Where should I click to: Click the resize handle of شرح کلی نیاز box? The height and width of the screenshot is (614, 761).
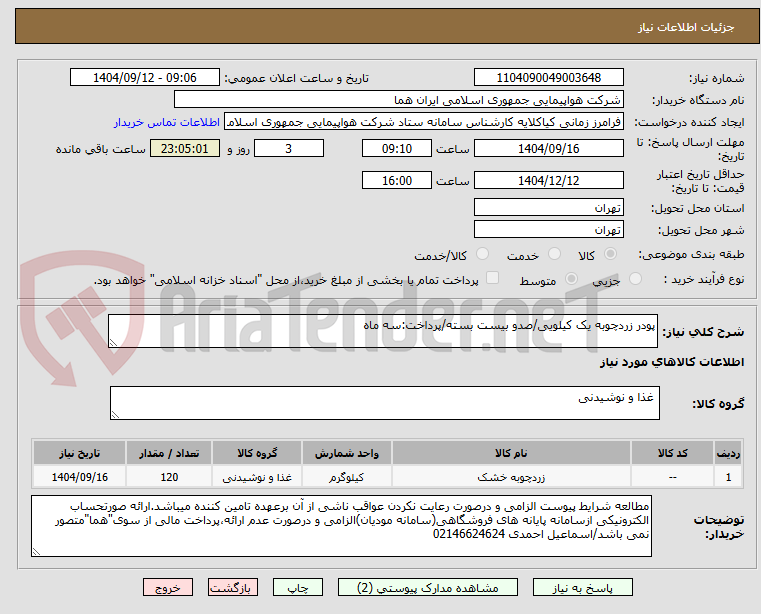coord(113,343)
